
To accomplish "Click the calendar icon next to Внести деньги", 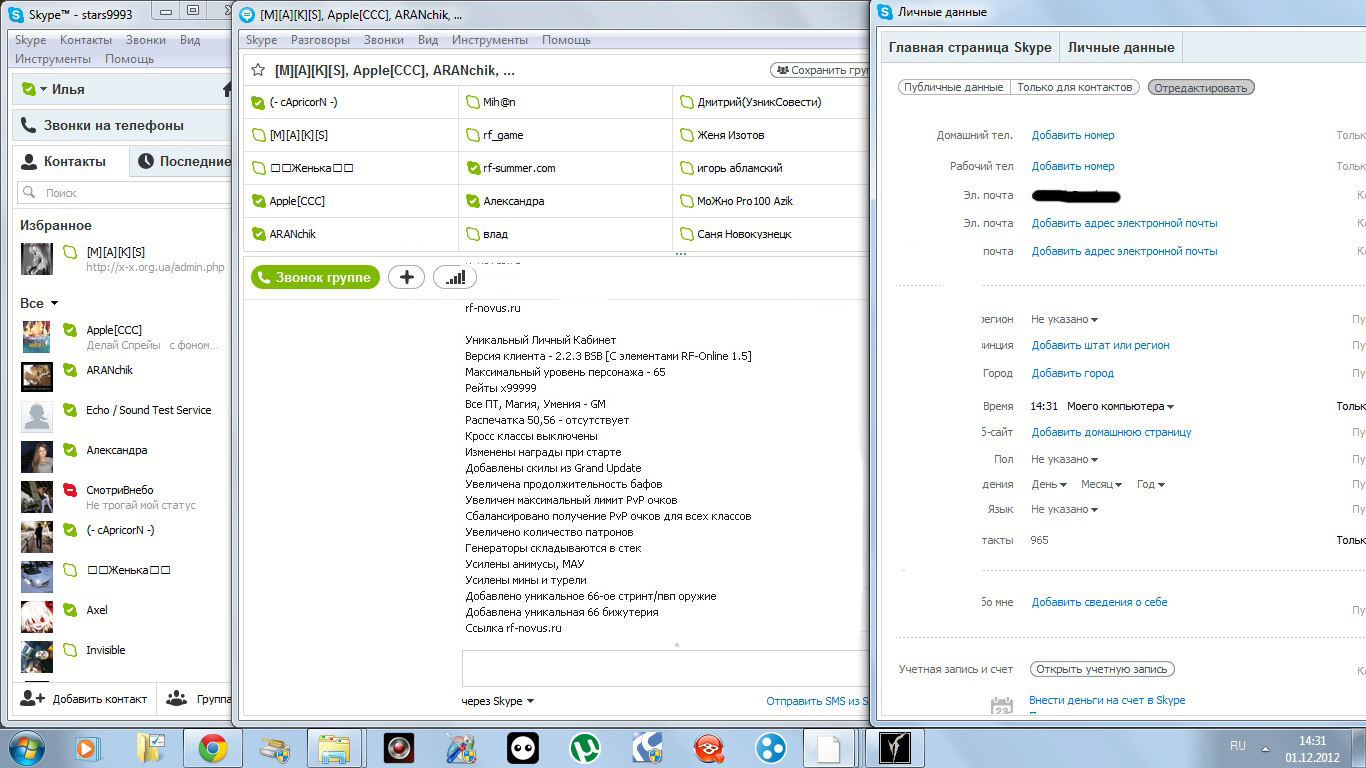I will [1001, 707].
